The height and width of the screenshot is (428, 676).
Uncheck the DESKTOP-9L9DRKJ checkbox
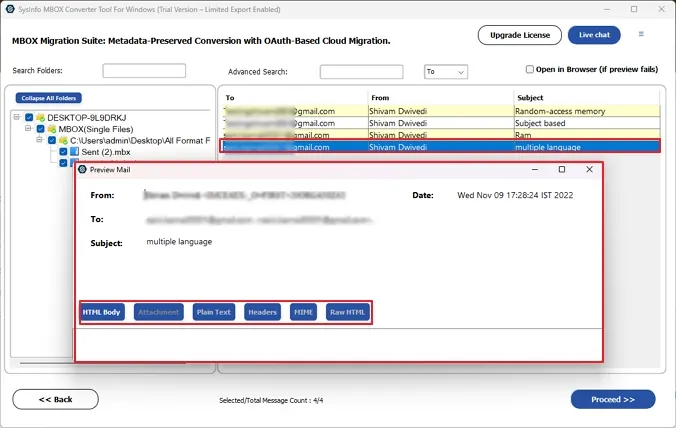click(x=29, y=118)
